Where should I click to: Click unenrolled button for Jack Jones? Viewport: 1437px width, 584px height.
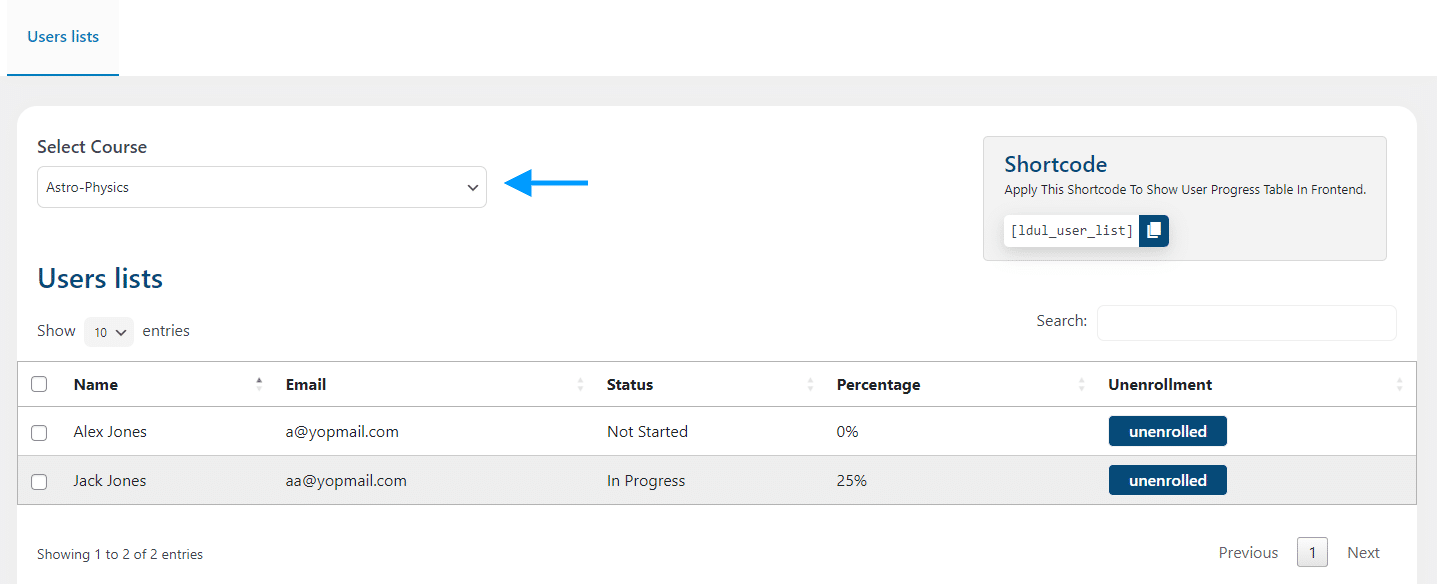click(x=1168, y=480)
